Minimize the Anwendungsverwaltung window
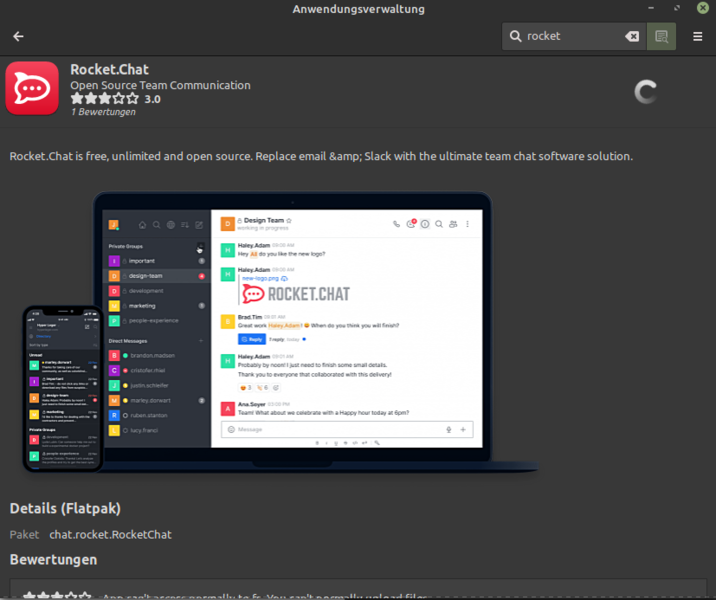Viewport: 716px width, 600px height. click(x=651, y=8)
